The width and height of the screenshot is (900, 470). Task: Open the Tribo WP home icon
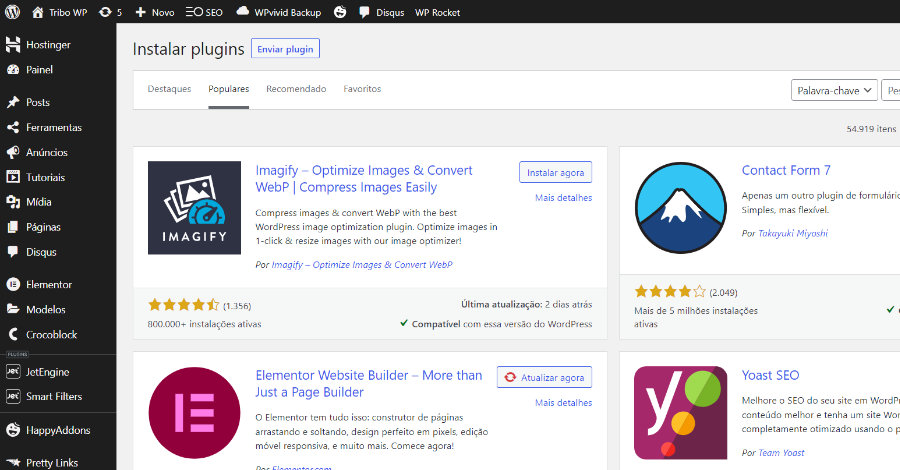pyautogui.click(x=37, y=12)
